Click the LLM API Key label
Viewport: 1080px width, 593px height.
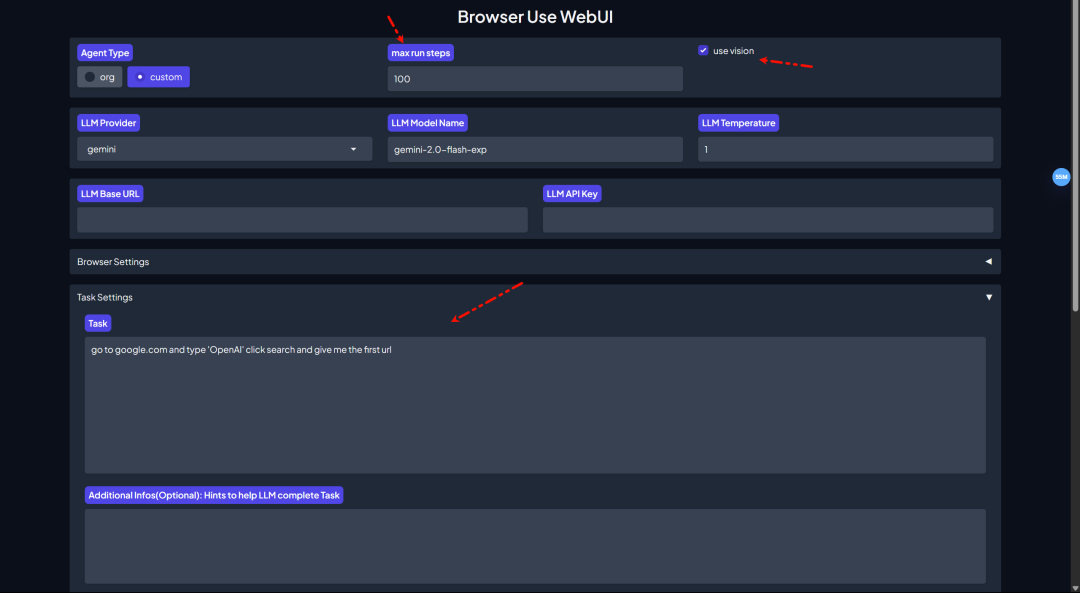[x=572, y=194]
